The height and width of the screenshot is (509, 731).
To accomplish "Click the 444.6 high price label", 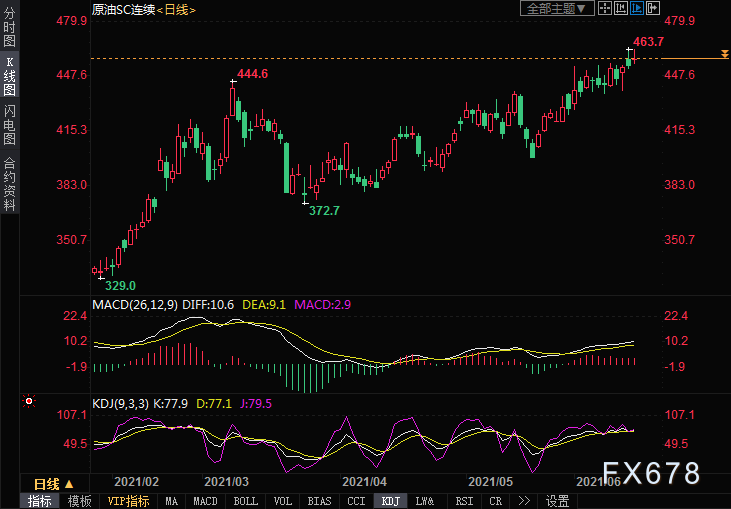I will coord(252,74).
